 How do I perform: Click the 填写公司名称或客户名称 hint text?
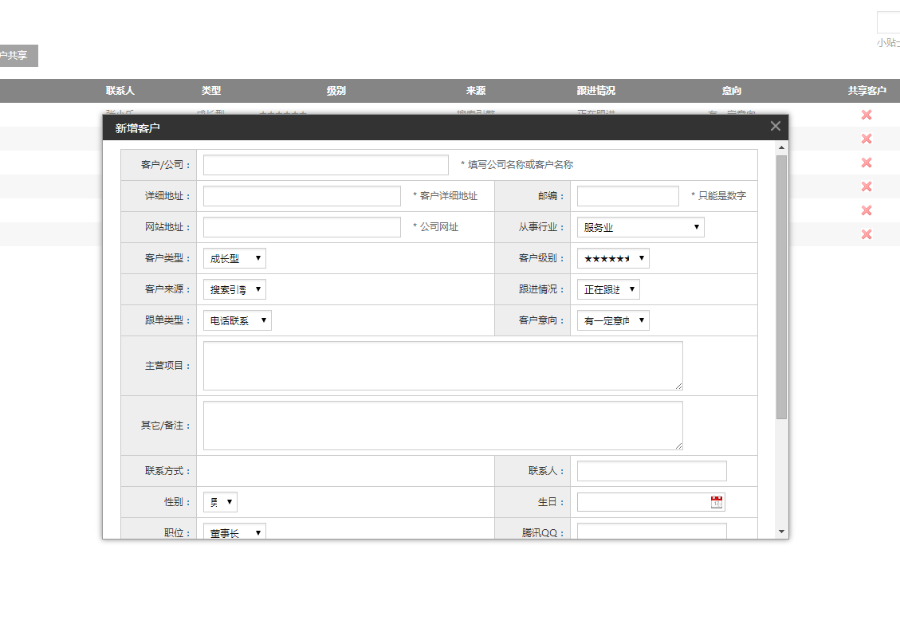(517, 165)
